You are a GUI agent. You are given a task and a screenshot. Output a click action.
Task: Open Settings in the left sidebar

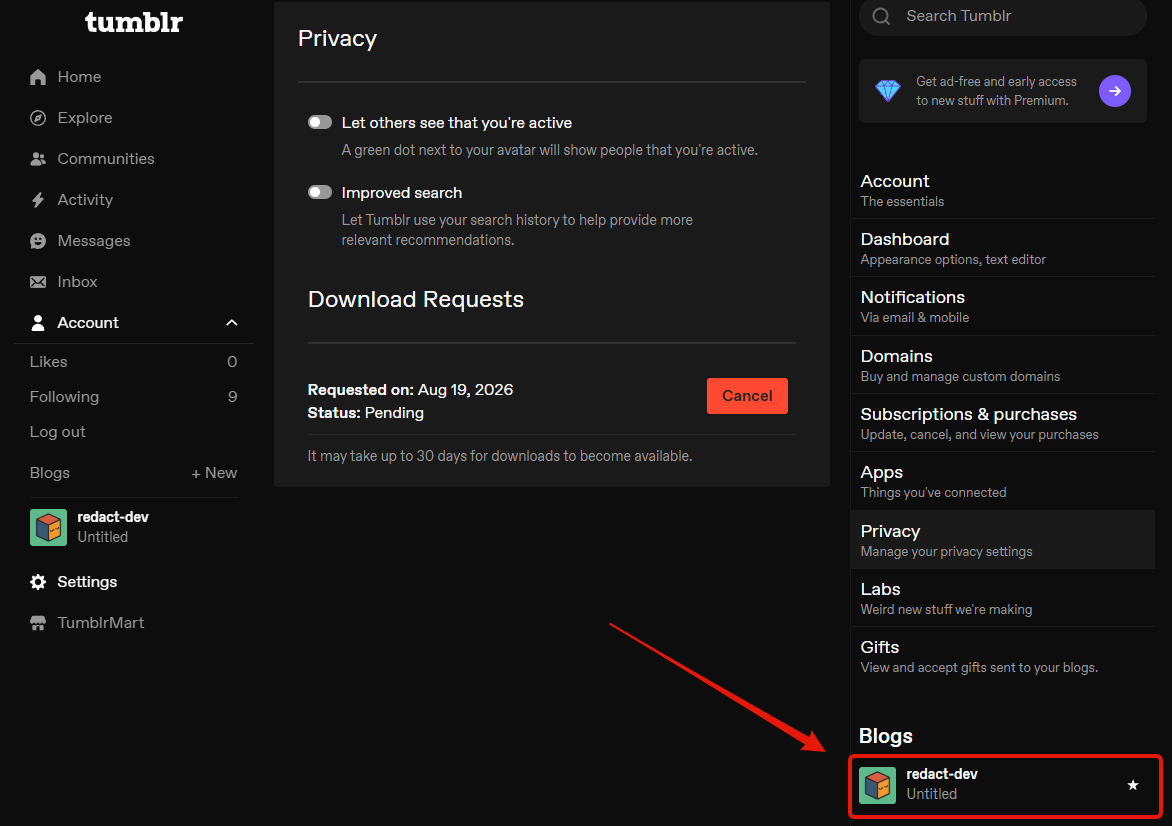[x=87, y=582]
